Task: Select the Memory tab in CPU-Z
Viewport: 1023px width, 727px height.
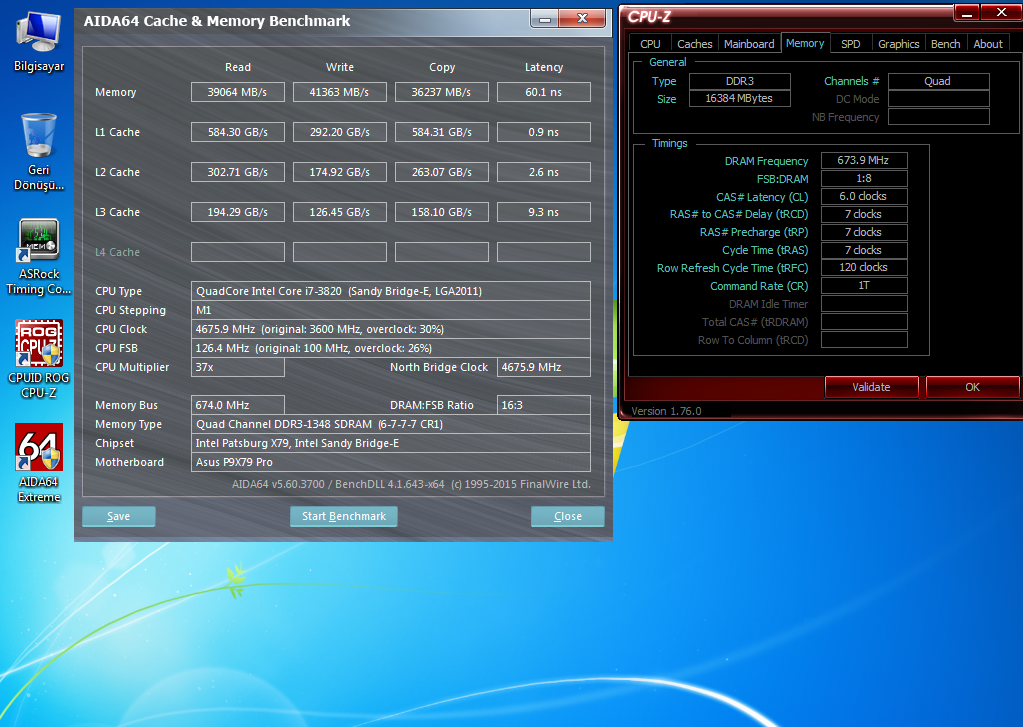Action: pyautogui.click(x=805, y=43)
